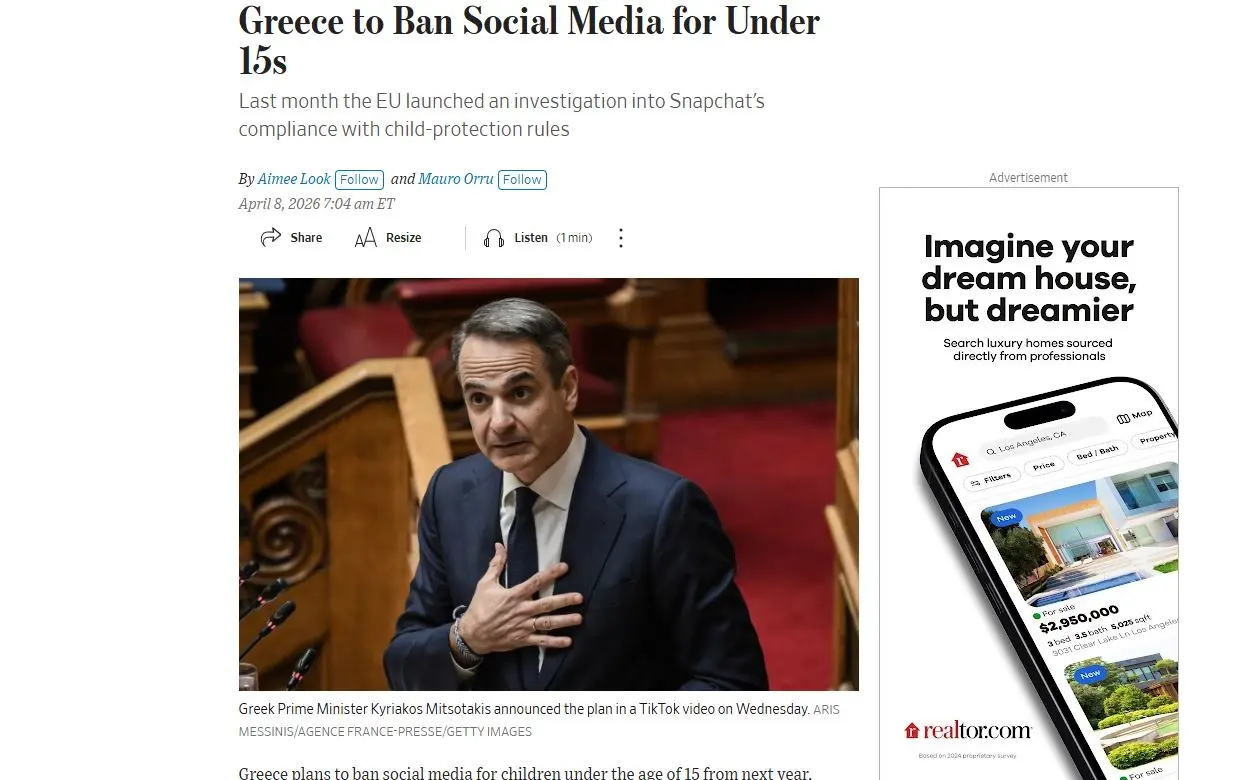Image resolution: width=1252 pixels, height=780 pixels.
Task: Select the Price filter pill in ad
Action: [1044, 466]
